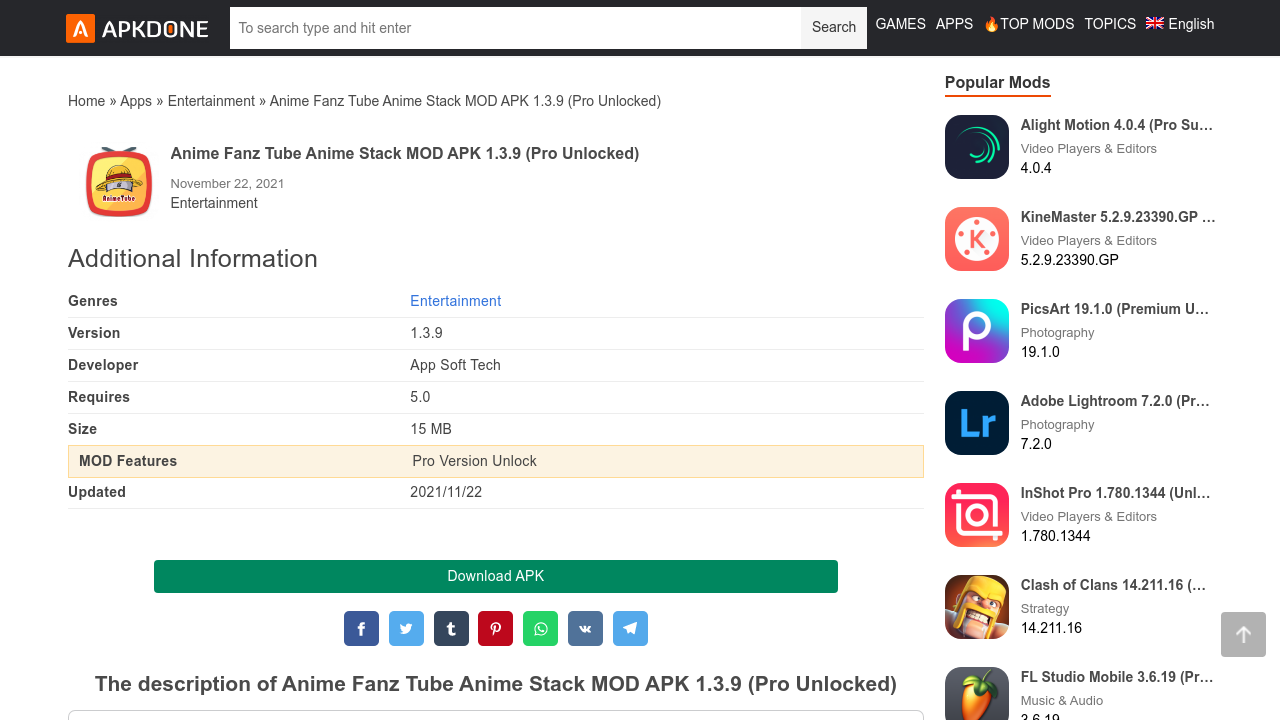
Task: Select the Popular Mods heading
Action: 998,82
